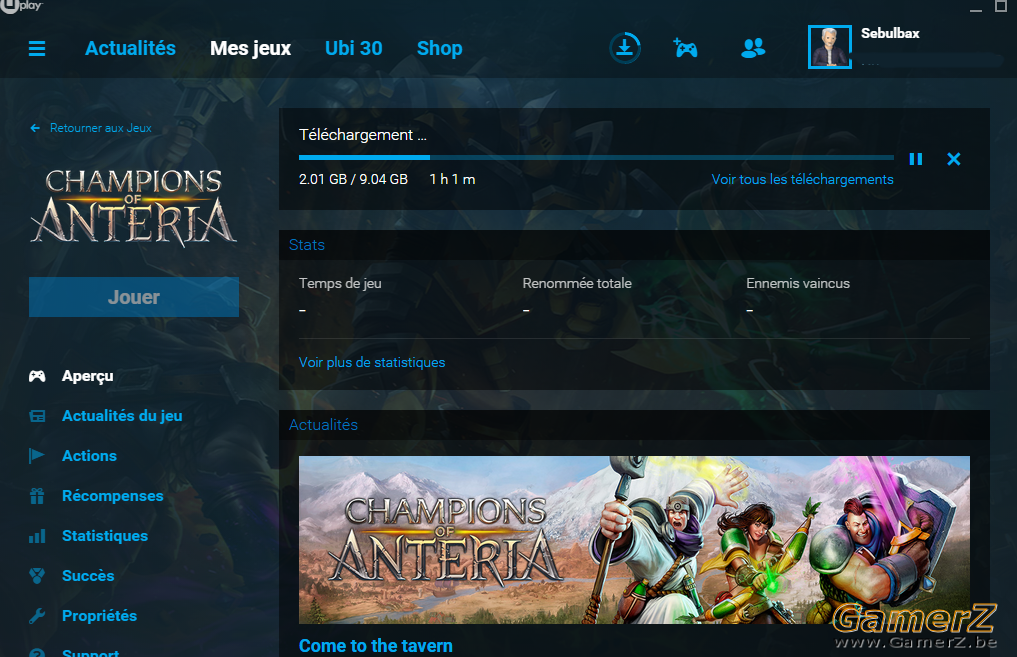Open the downloads icon in top bar
The image size is (1017, 657).
pyautogui.click(x=625, y=48)
